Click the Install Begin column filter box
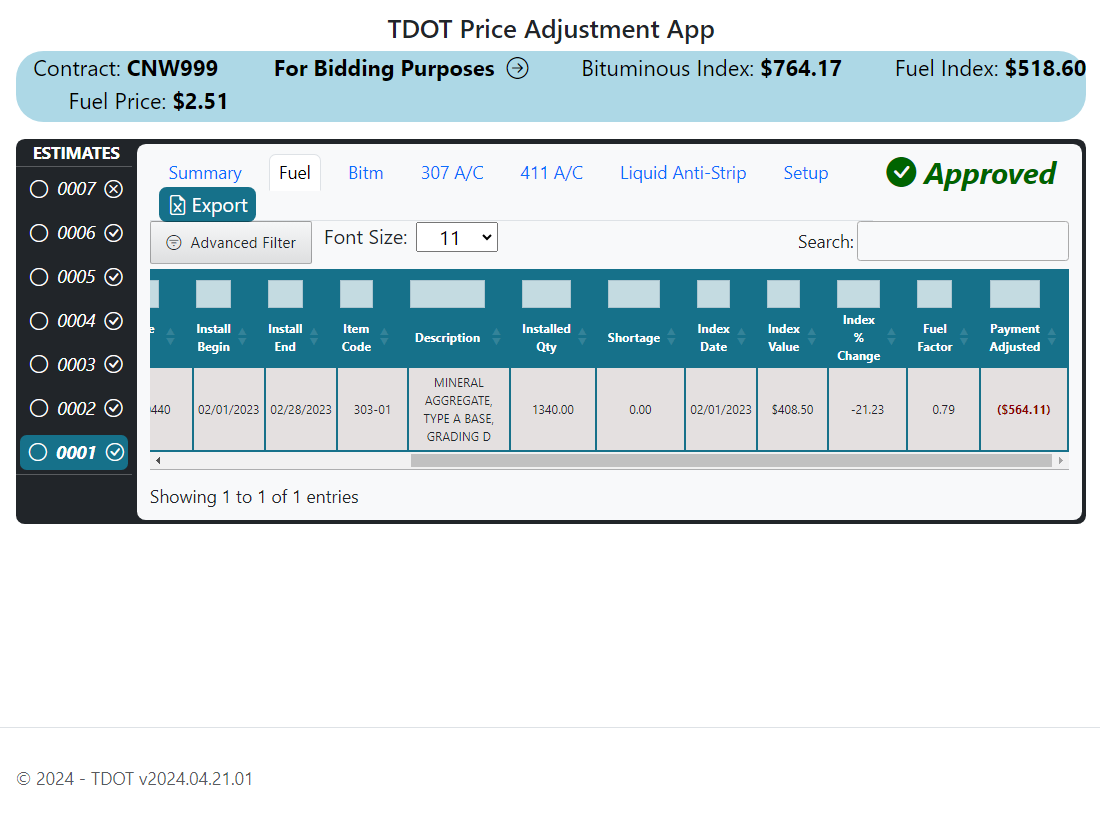 (213, 294)
